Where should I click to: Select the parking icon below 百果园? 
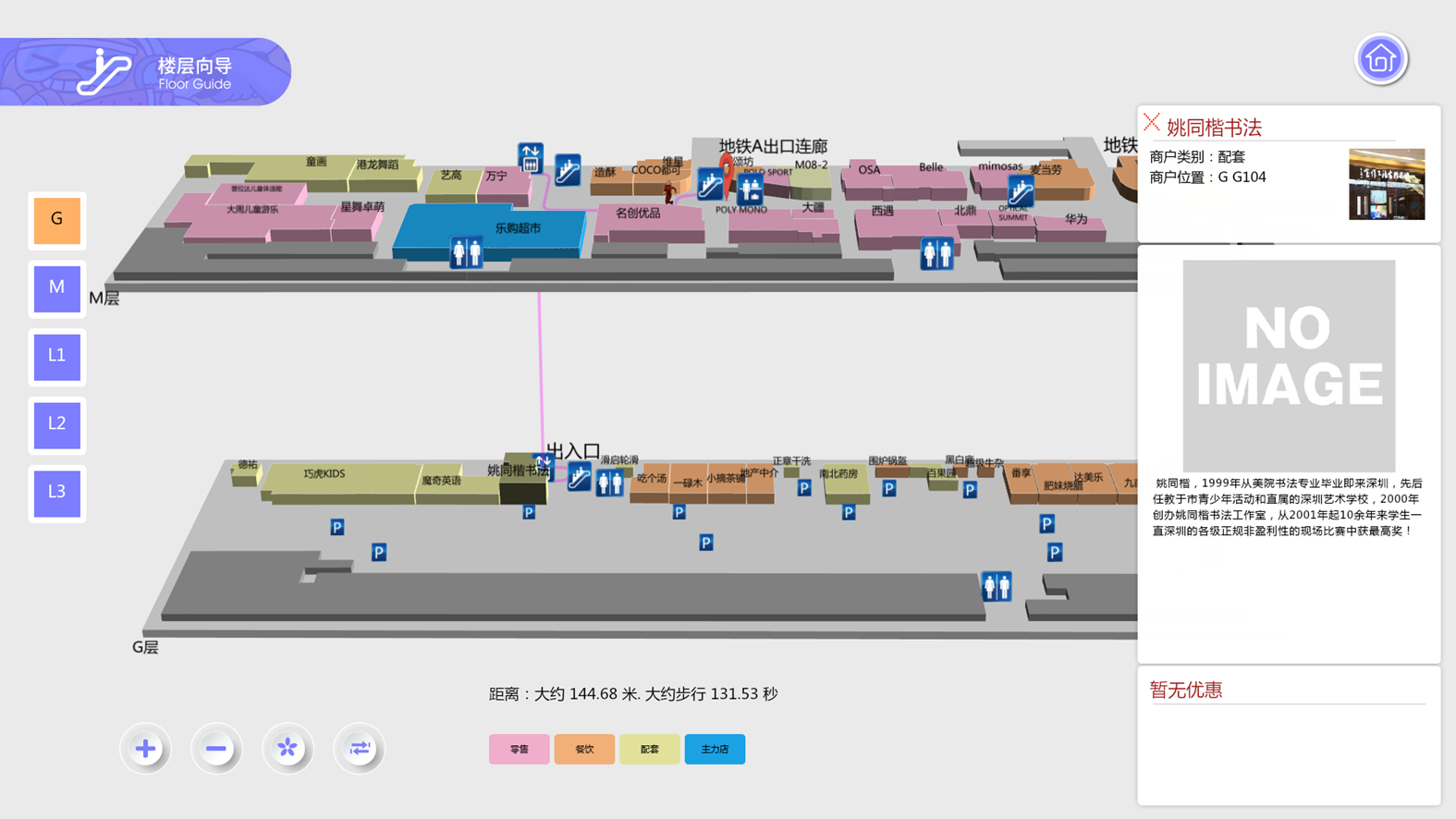pyautogui.click(x=969, y=490)
